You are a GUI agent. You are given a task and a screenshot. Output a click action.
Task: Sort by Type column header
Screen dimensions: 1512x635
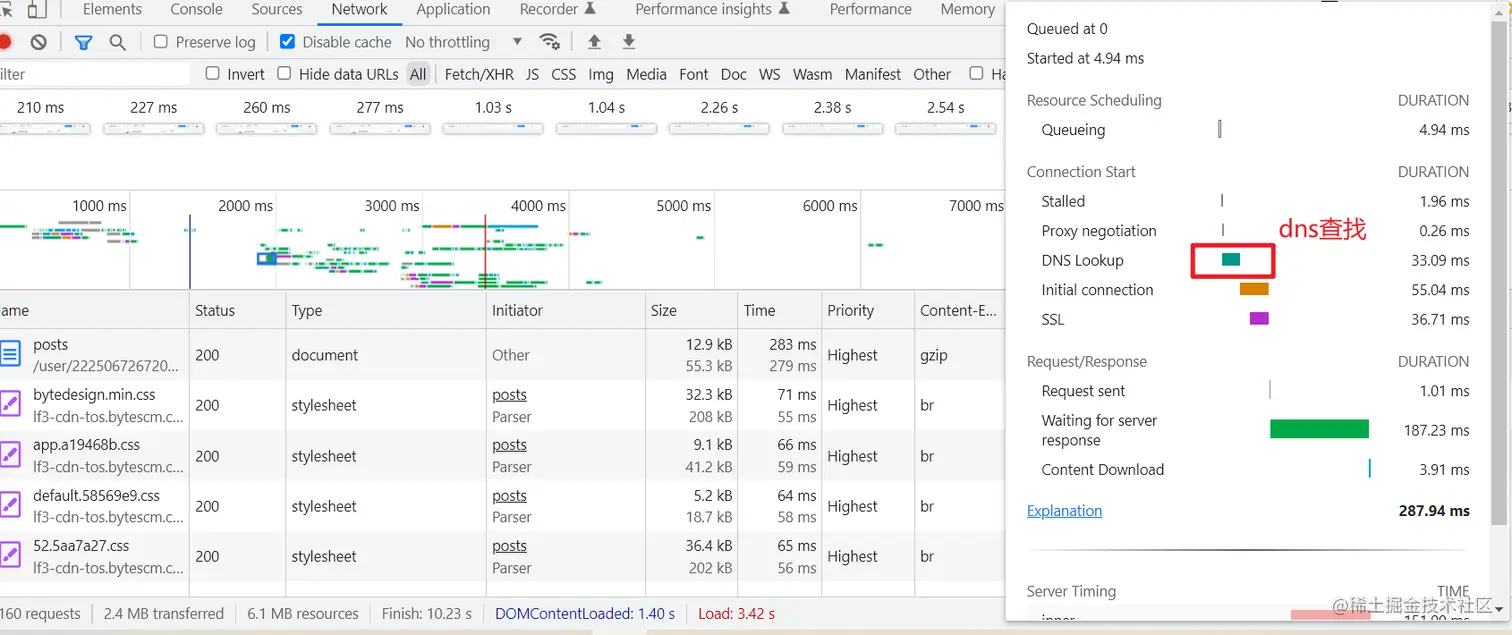[386, 310]
